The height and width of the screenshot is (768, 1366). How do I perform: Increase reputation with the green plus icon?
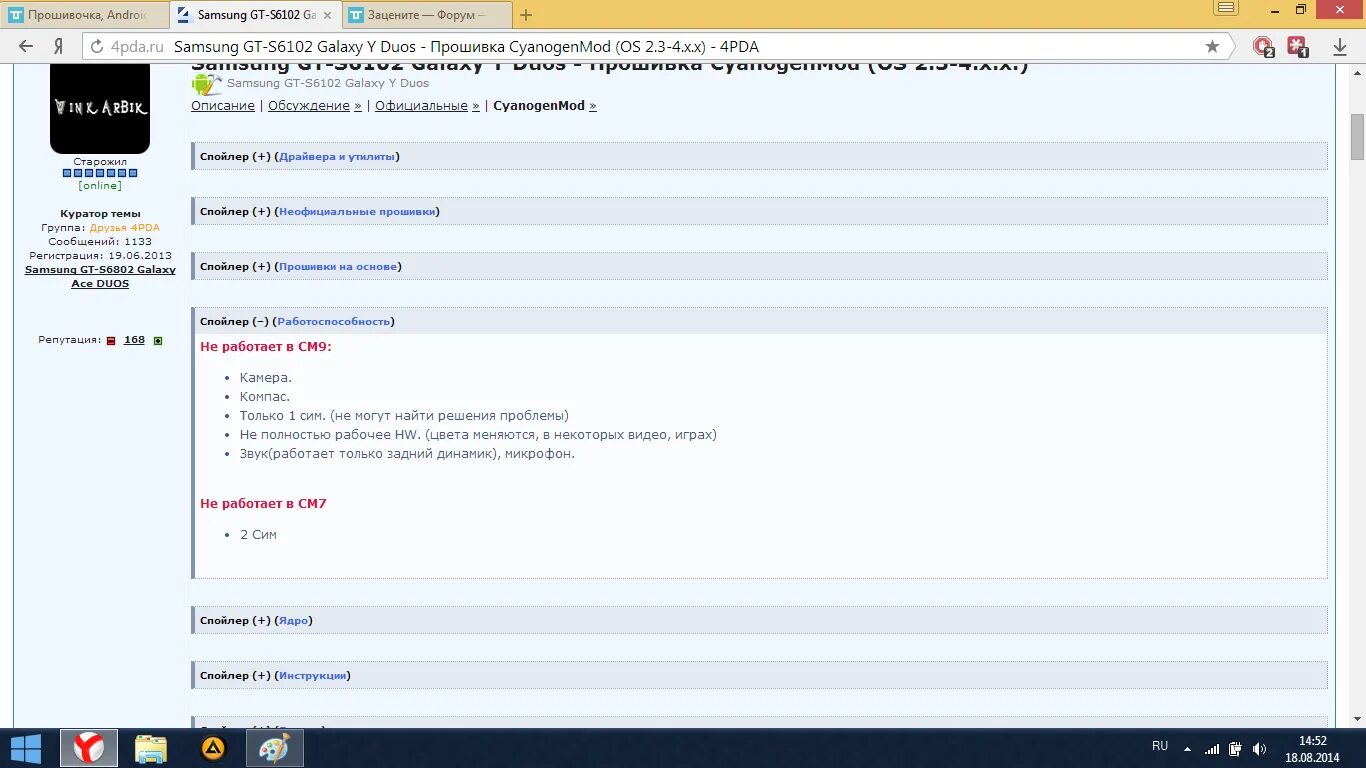pyautogui.click(x=158, y=341)
